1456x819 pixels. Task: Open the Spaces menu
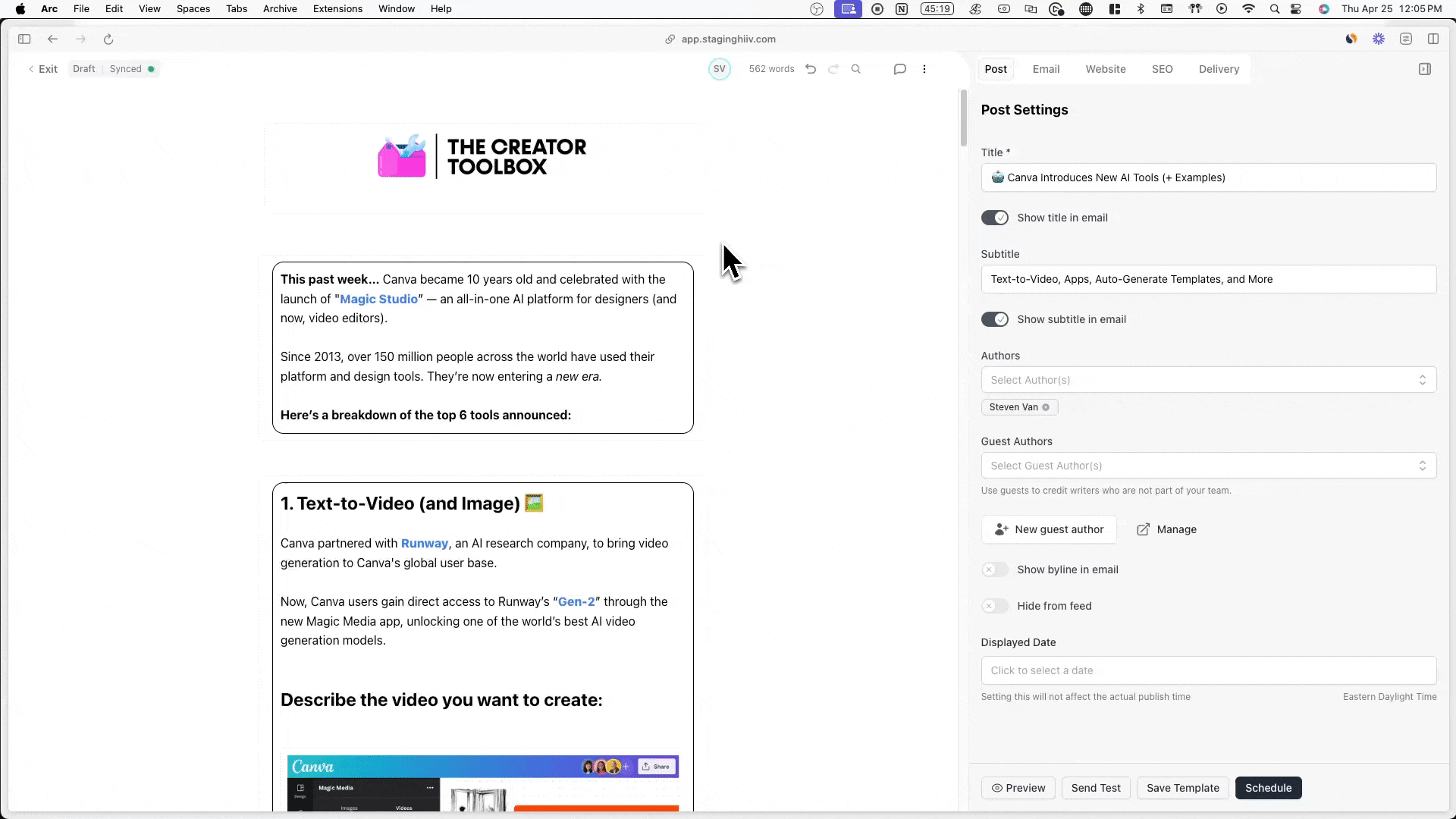pyautogui.click(x=193, y=9)
